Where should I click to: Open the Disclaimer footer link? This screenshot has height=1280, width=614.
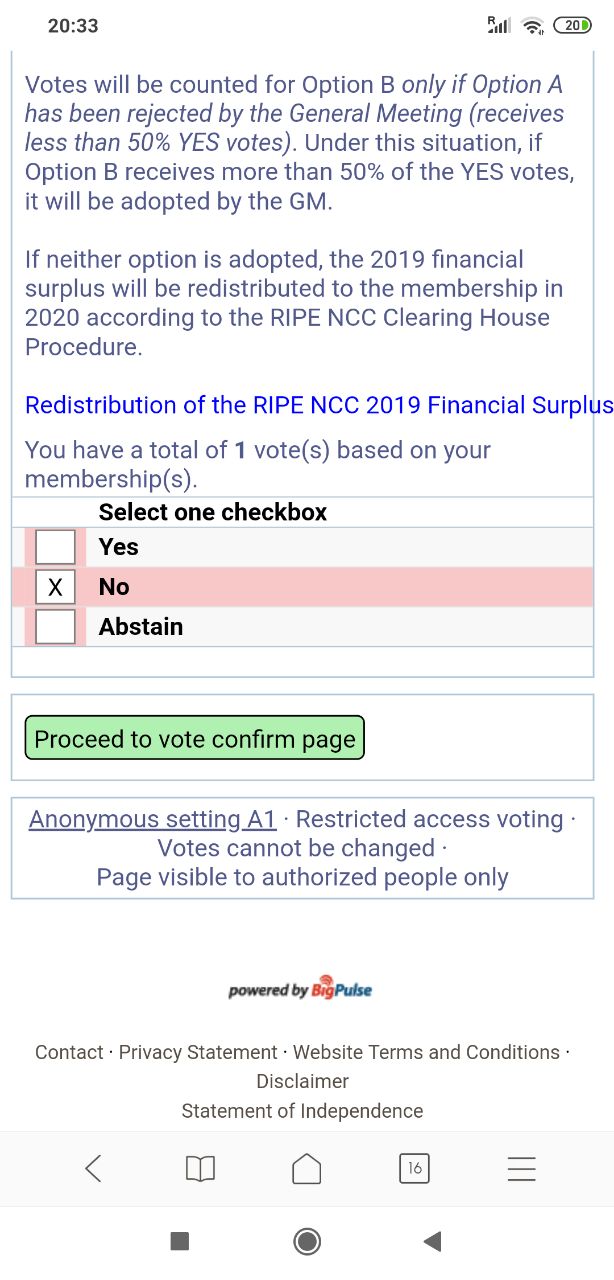[302, 1081]
